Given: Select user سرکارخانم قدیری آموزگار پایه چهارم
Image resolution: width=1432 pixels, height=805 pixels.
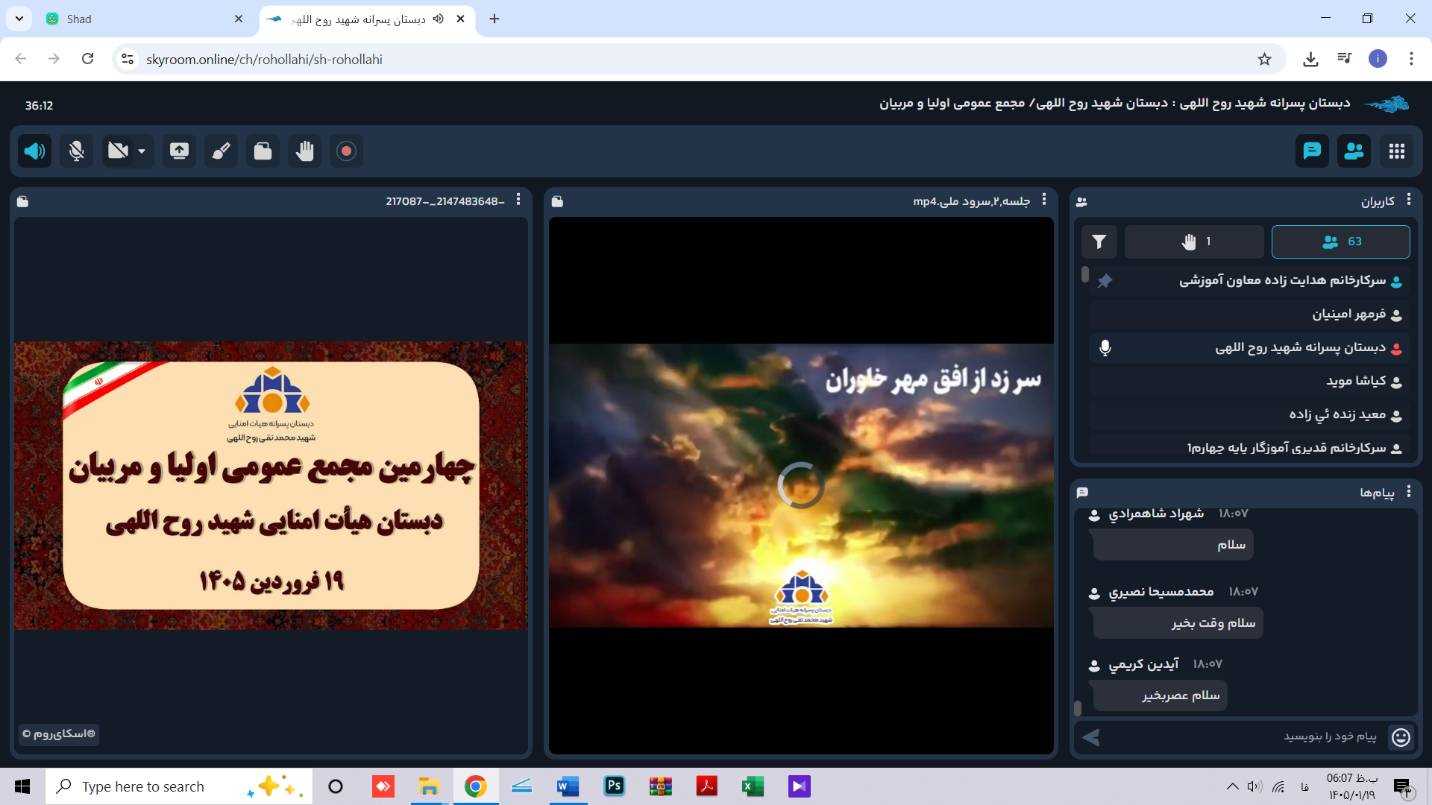Looking at the screenshot, I should pos(1248,446).
